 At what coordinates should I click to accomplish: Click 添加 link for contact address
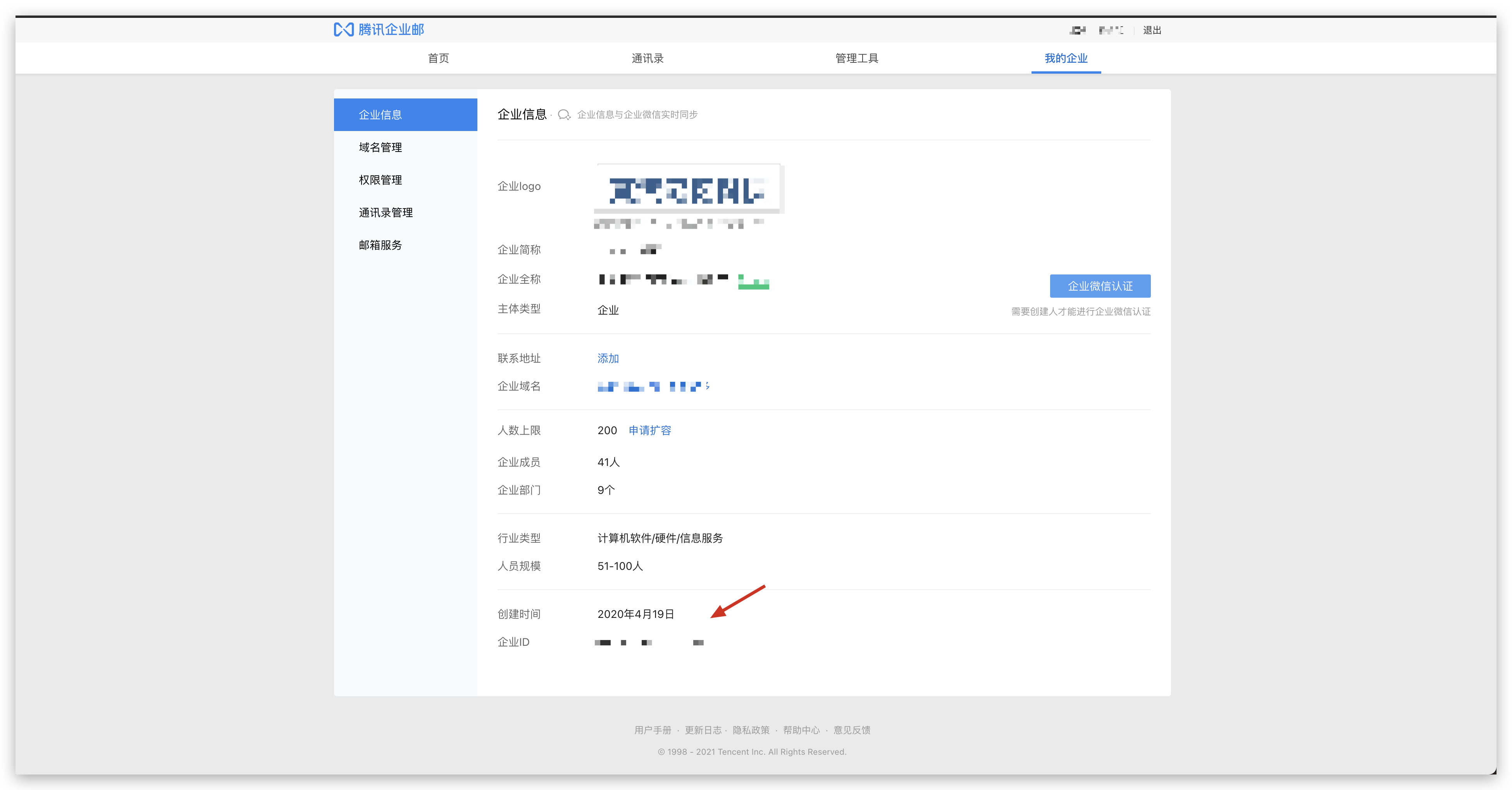point(608,358)
